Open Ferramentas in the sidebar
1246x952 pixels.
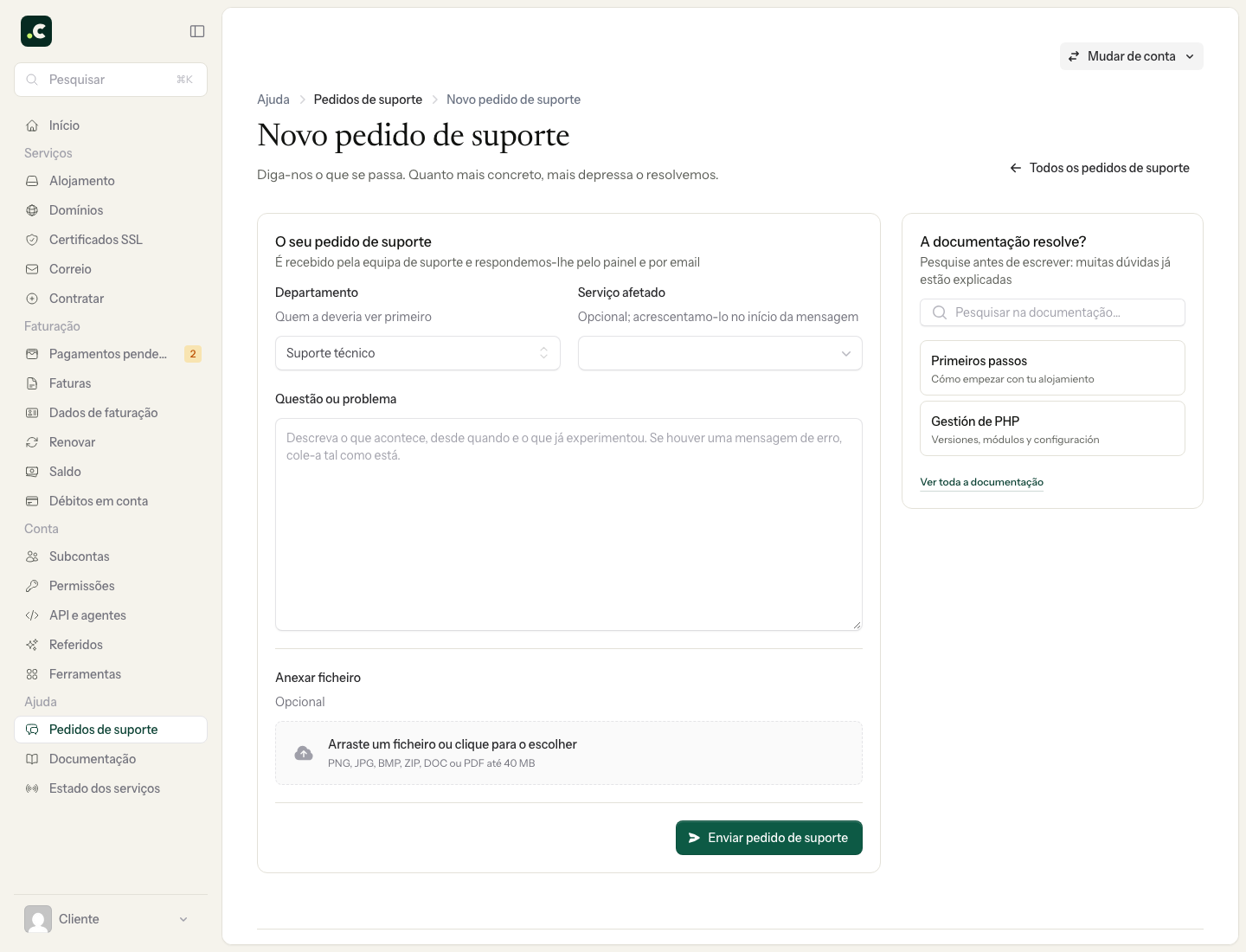[x=111, y=674]
